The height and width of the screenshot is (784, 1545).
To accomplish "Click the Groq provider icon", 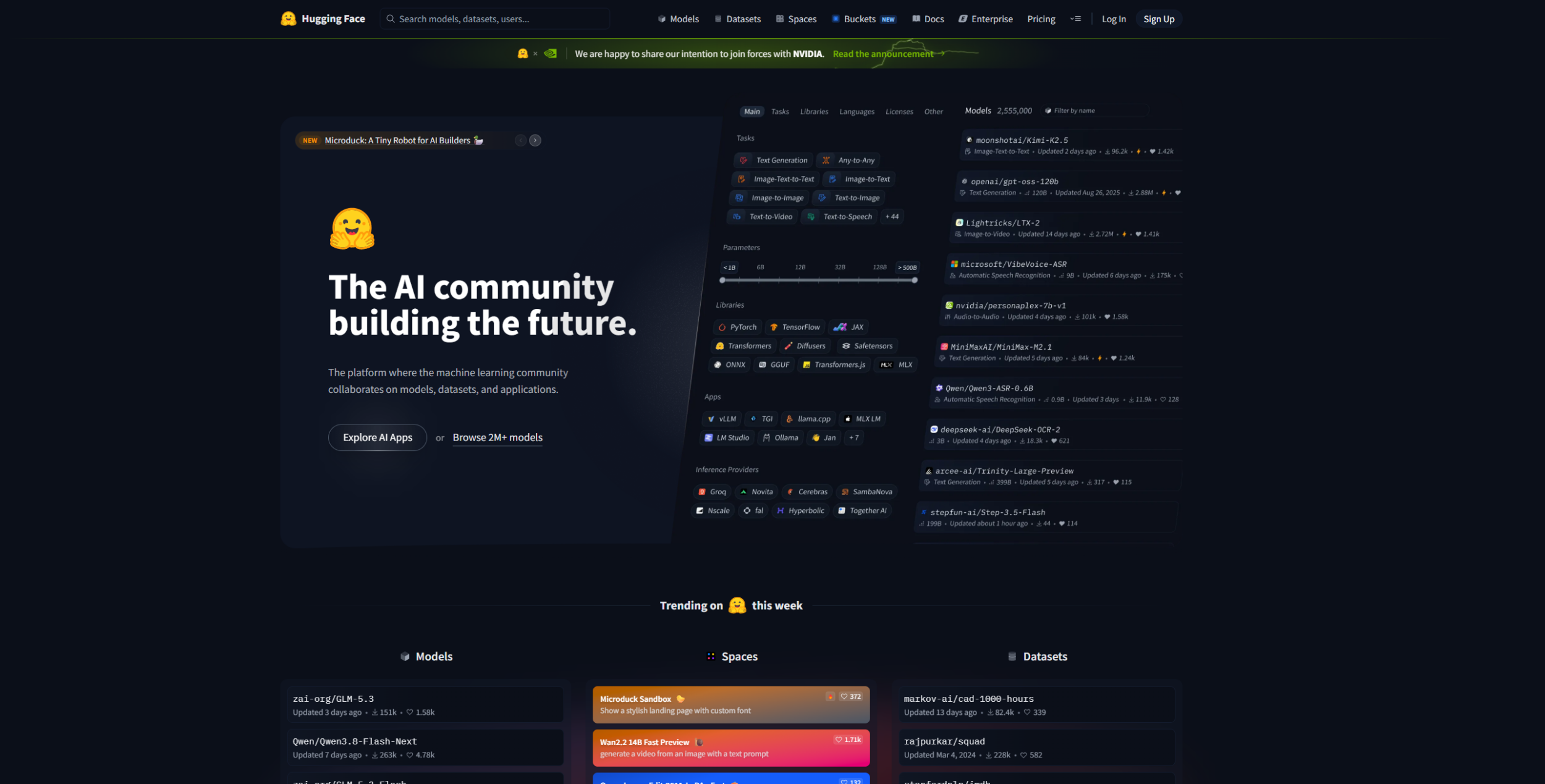I will click(x=702, y=492).
